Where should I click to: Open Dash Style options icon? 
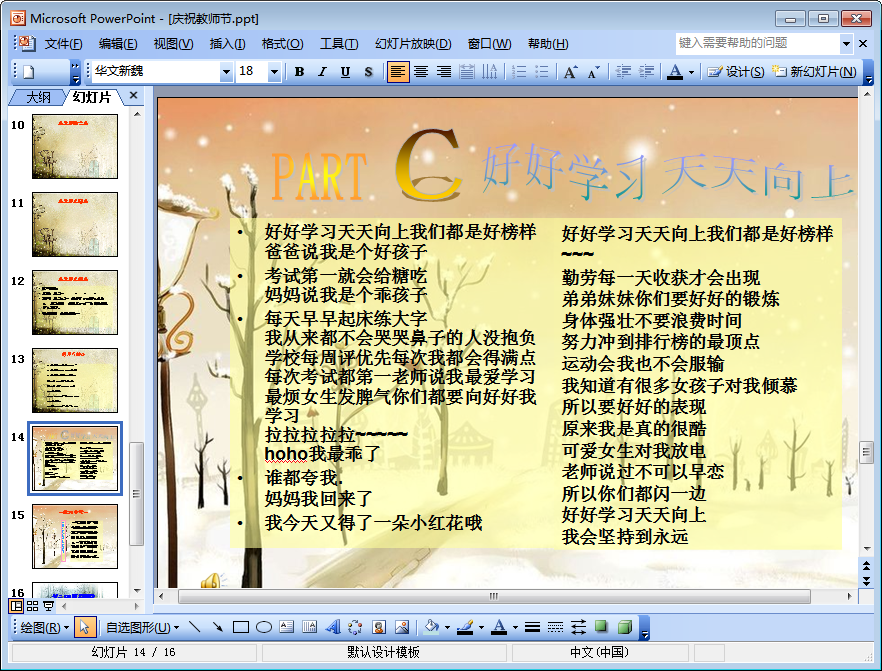(x=555, y=627)
